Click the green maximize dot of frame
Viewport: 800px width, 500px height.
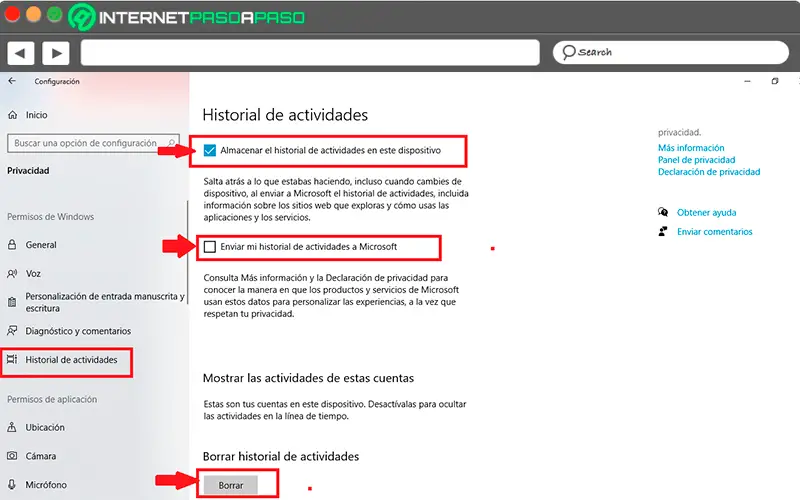tap(55, 14)
